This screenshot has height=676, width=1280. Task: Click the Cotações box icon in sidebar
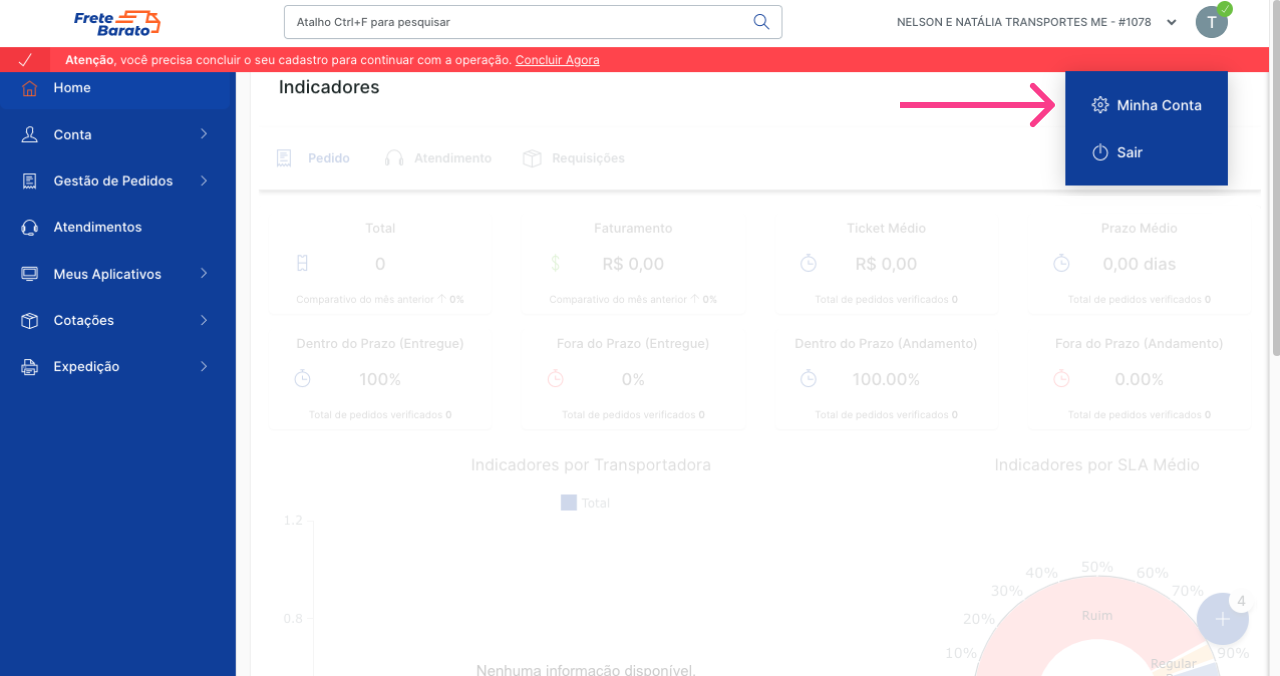(30, 321)
